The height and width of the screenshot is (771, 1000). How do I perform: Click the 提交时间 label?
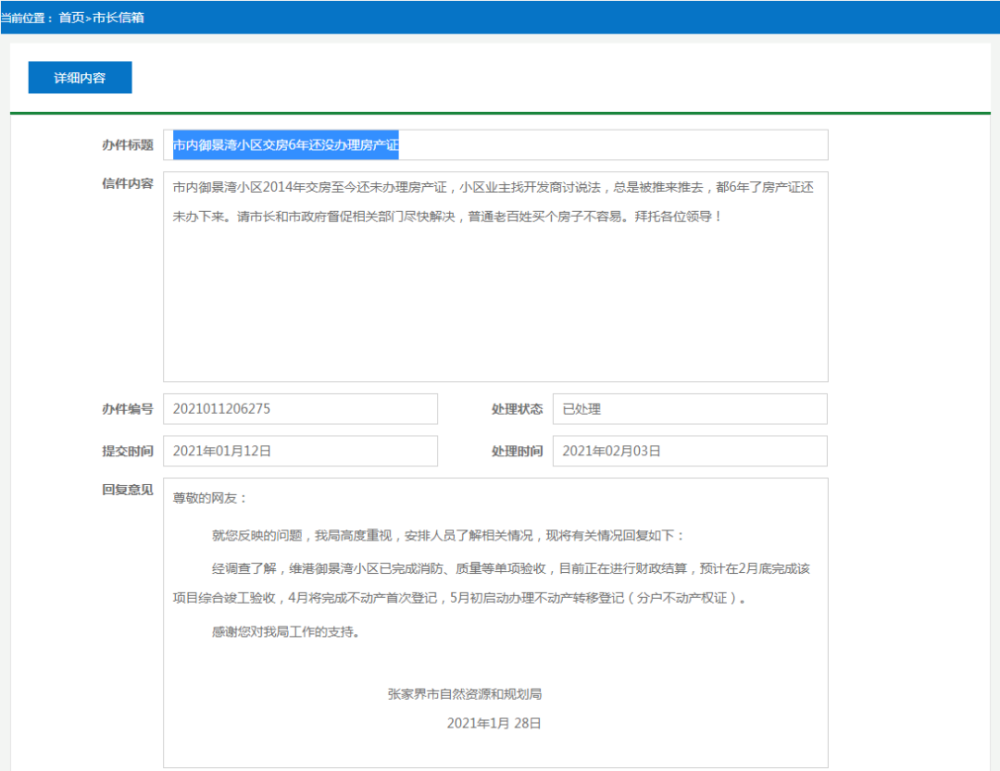128,451
